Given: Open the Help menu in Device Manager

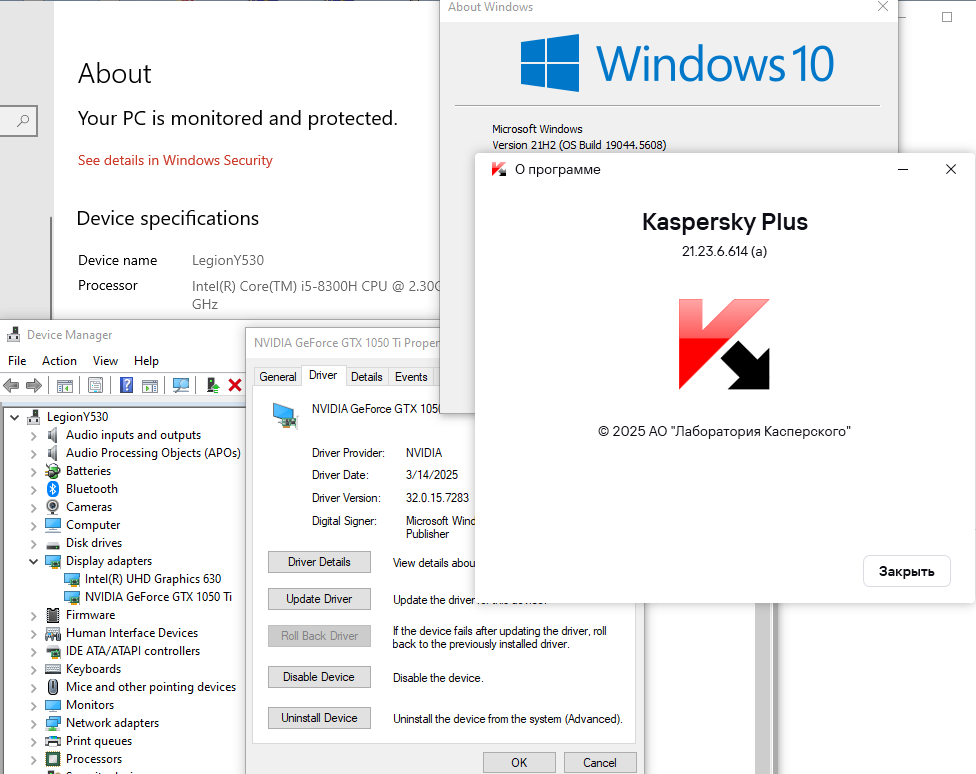Looking at the screenshot, I should tap(146, 361).
